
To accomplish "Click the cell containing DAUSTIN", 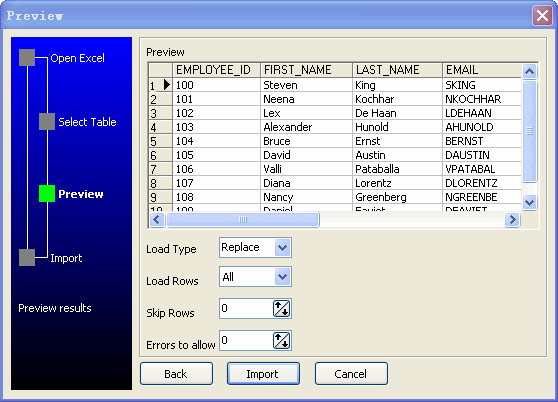I will (482, 155).
